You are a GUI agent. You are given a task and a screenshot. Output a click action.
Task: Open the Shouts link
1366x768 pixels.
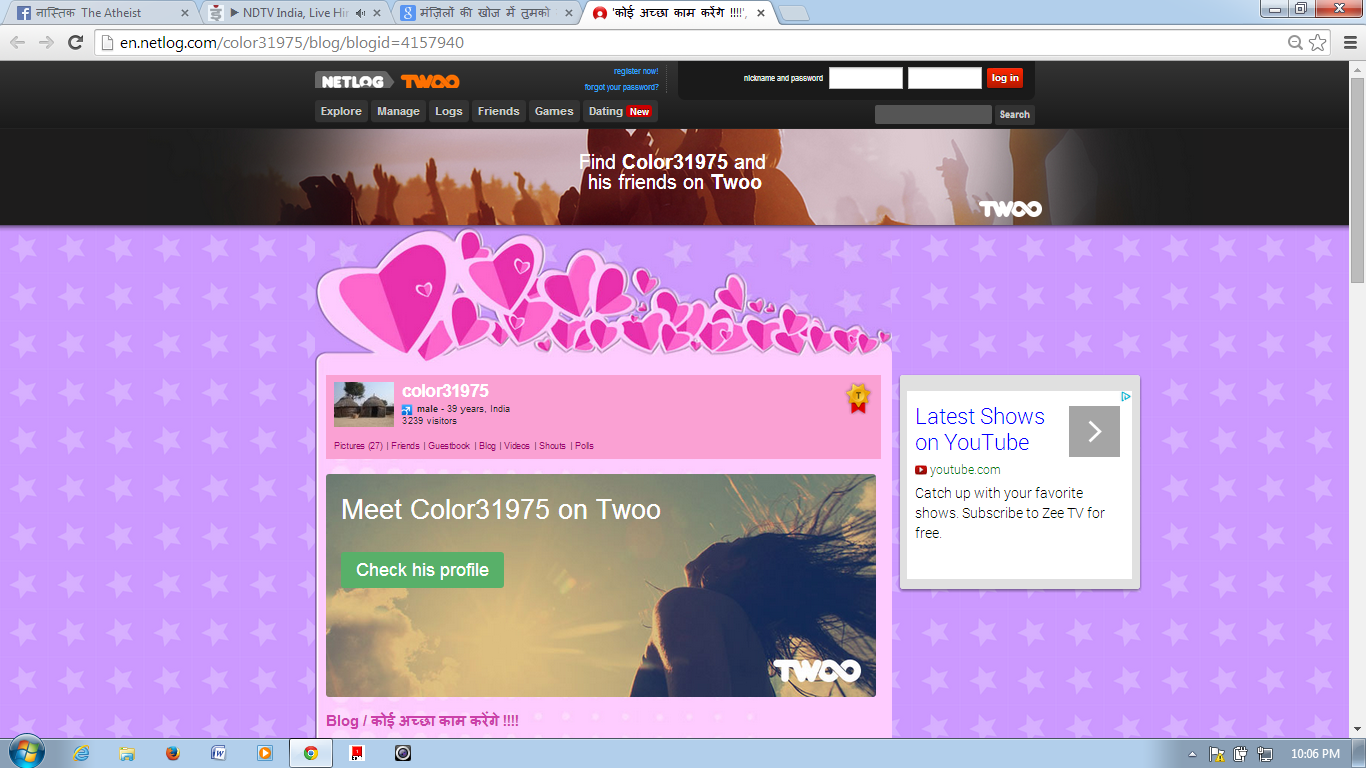tap(552, 446)
